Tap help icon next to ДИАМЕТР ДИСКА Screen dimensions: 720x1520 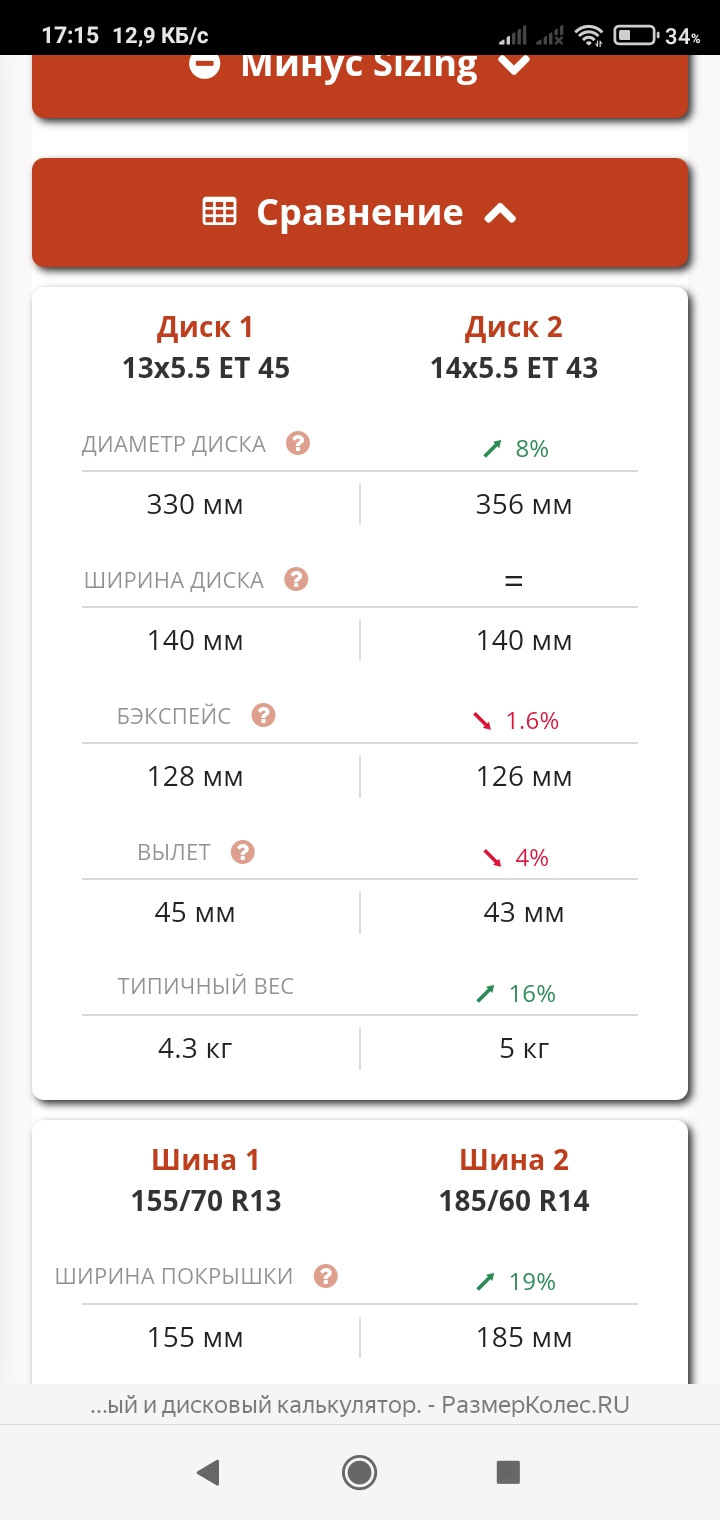point(297,443)
